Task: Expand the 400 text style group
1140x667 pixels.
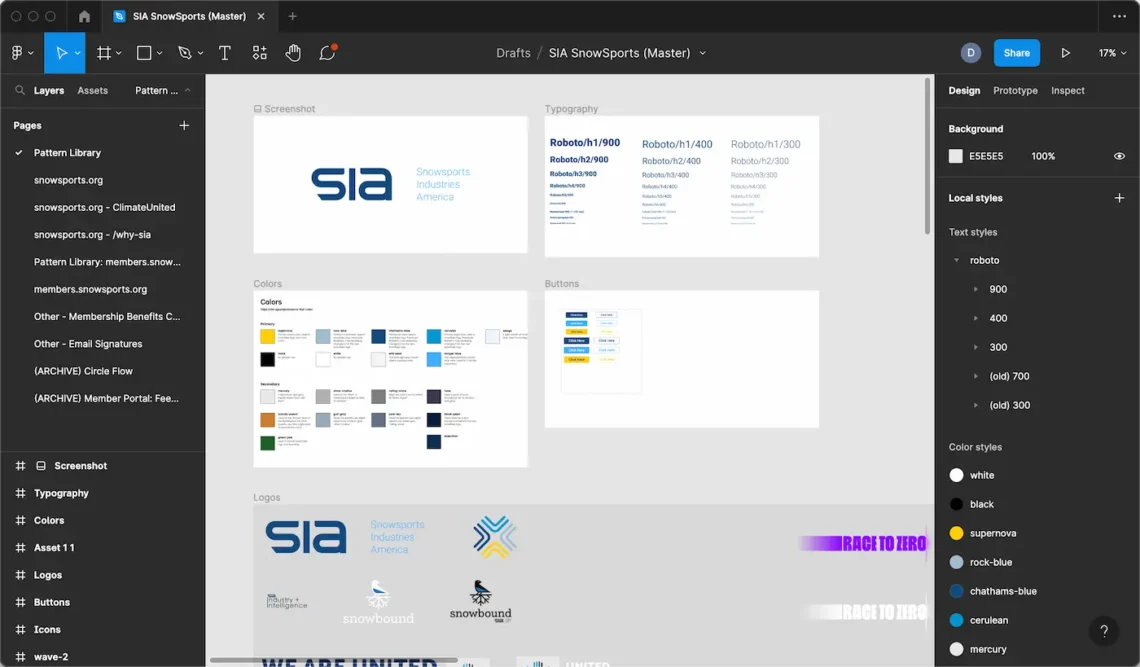Action: point(976,319)
